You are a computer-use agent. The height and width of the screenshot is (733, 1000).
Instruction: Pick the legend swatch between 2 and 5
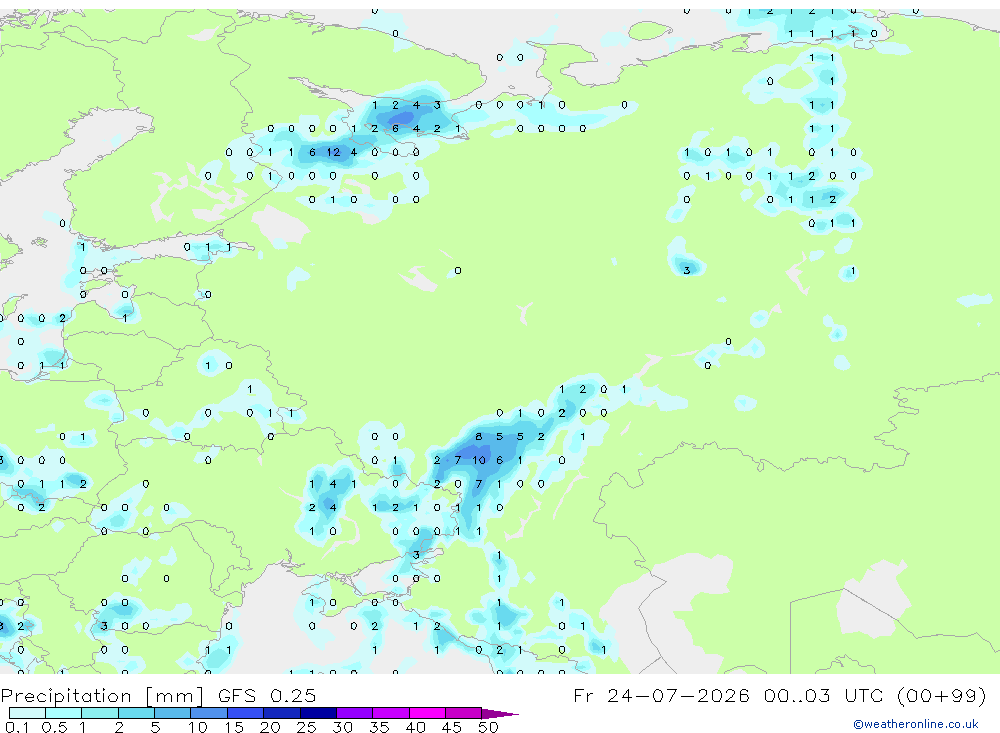[x=136, y=713]
